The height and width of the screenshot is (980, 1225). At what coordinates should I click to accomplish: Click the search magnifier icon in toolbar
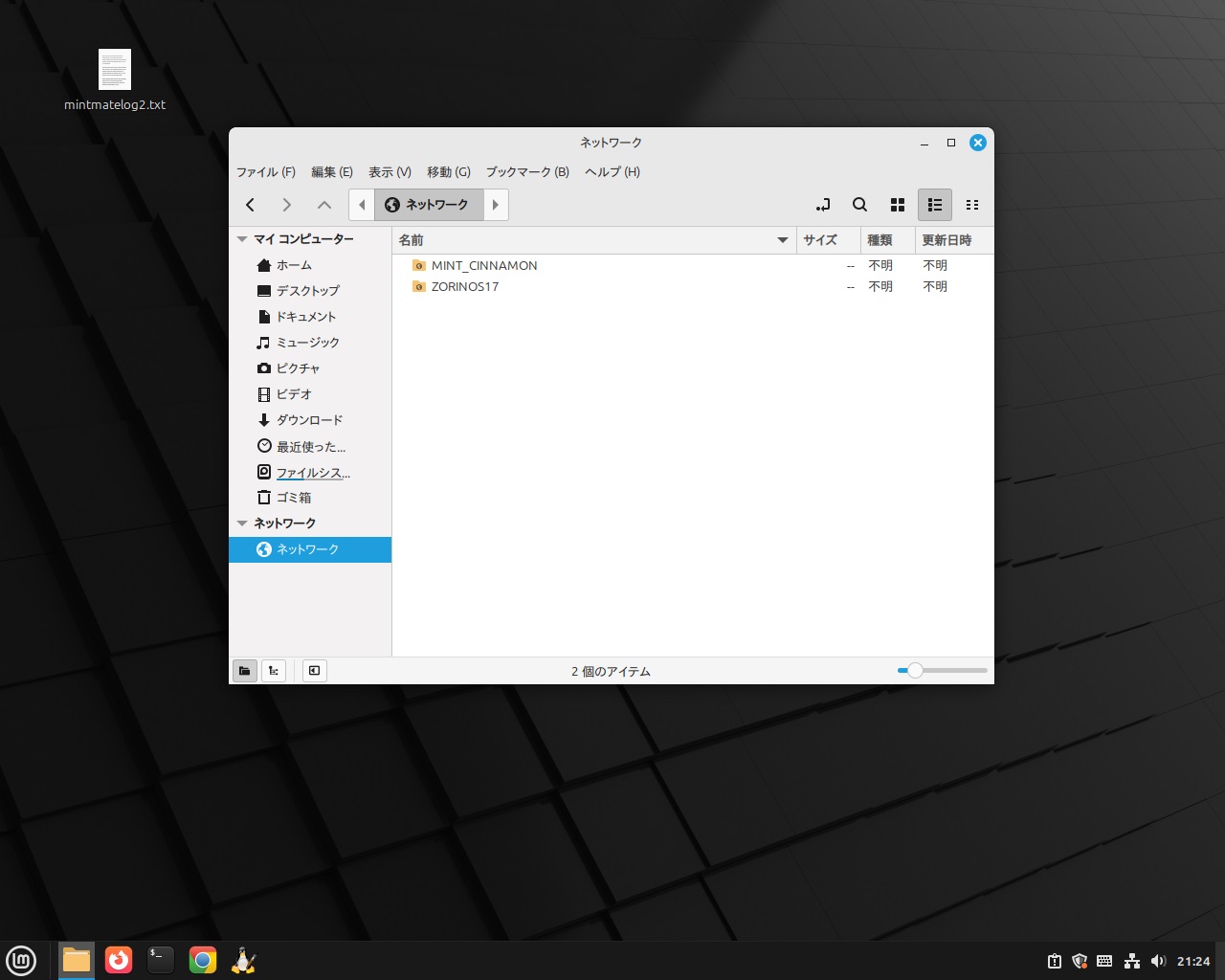point(859,205)
